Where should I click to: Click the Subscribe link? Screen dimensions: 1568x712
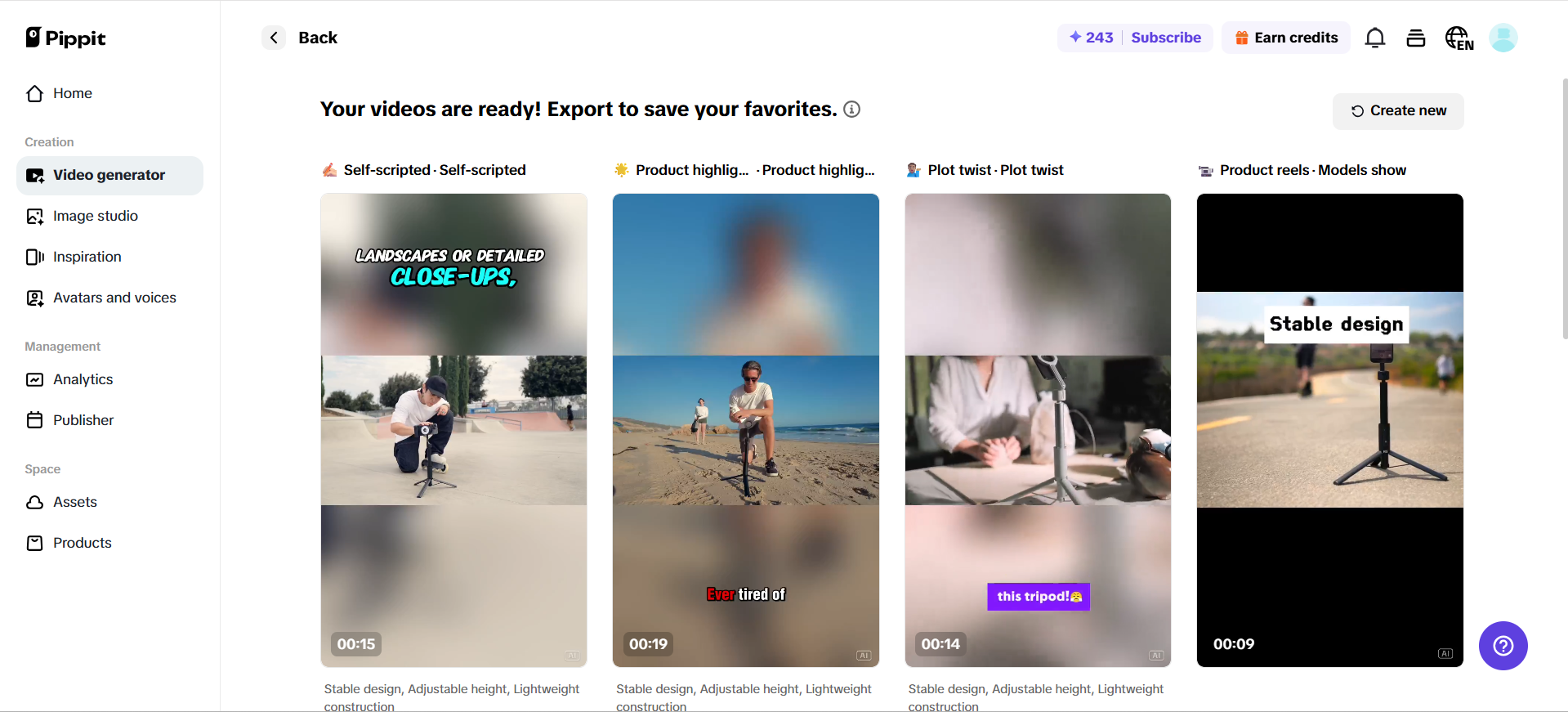click(x=1166, y=38)
